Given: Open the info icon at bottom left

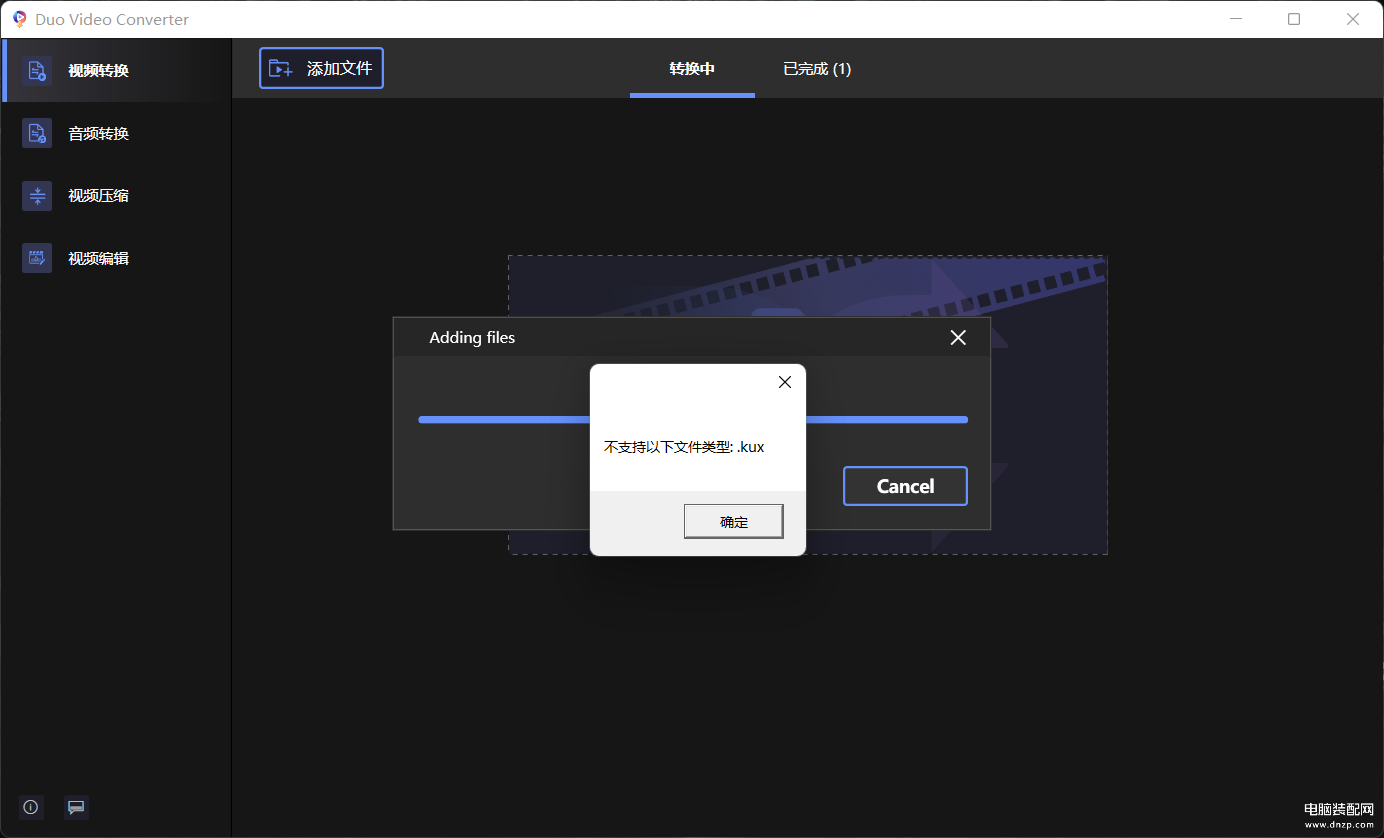Looking at the screenshot, I should [31, 807].
